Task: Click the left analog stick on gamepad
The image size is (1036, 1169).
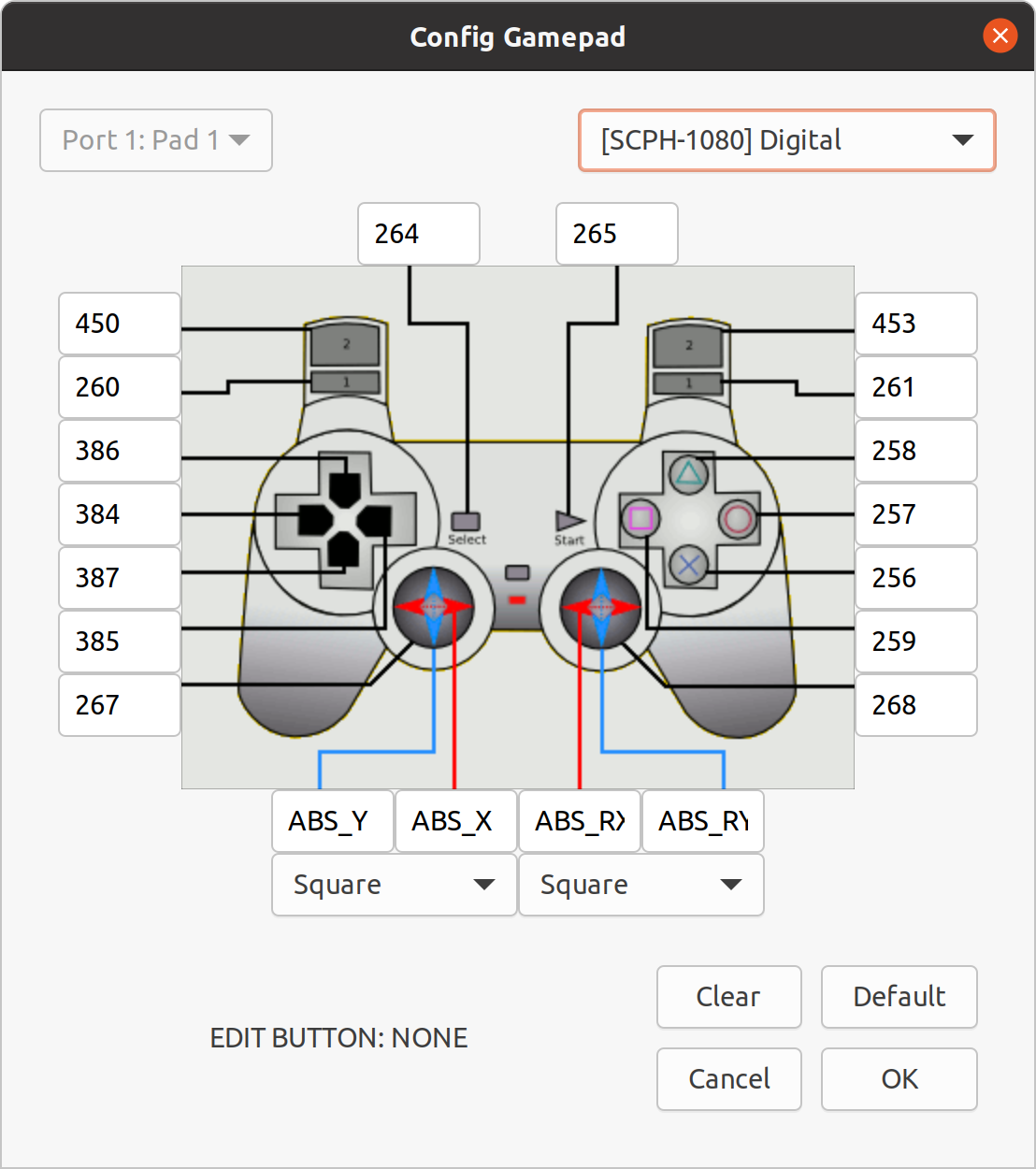Action: pyautogui.click(x=434, y=607)
